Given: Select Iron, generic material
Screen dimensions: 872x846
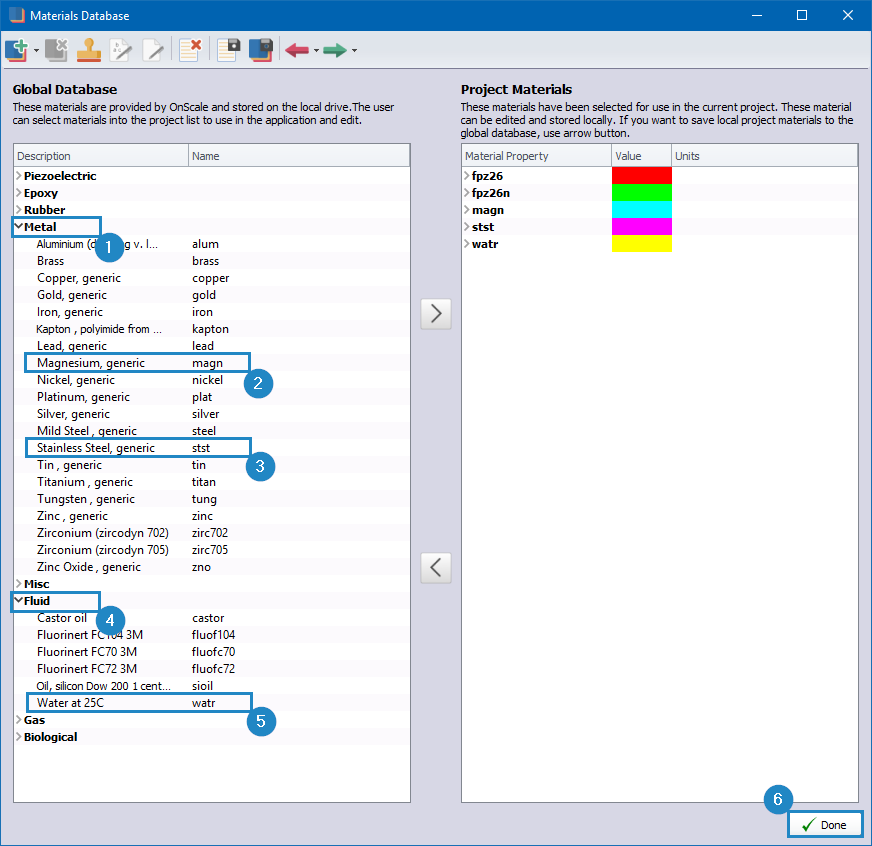Looking at the screenshot, I should [212, 312].
